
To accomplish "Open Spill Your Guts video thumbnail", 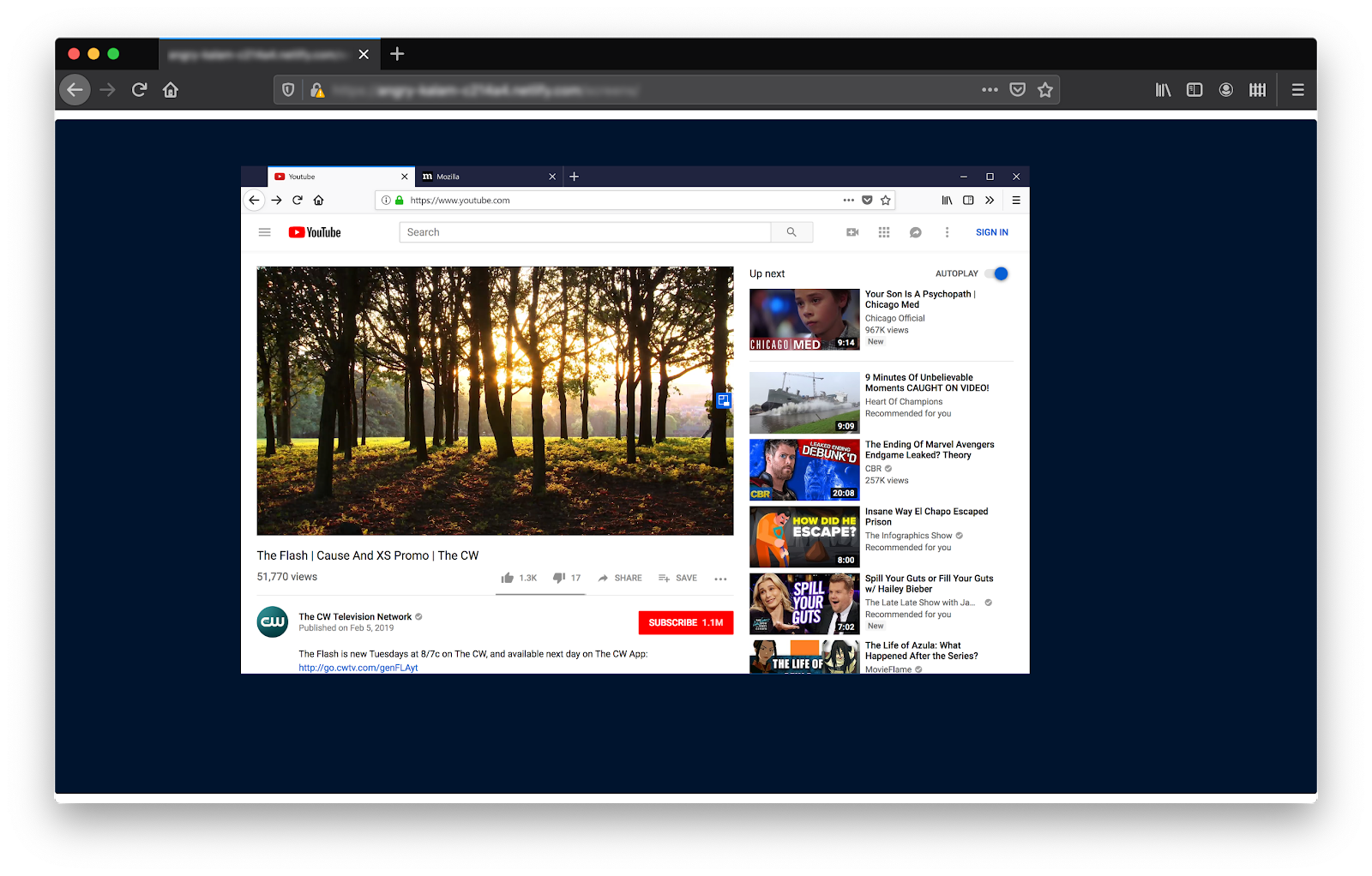I will 804,603.
